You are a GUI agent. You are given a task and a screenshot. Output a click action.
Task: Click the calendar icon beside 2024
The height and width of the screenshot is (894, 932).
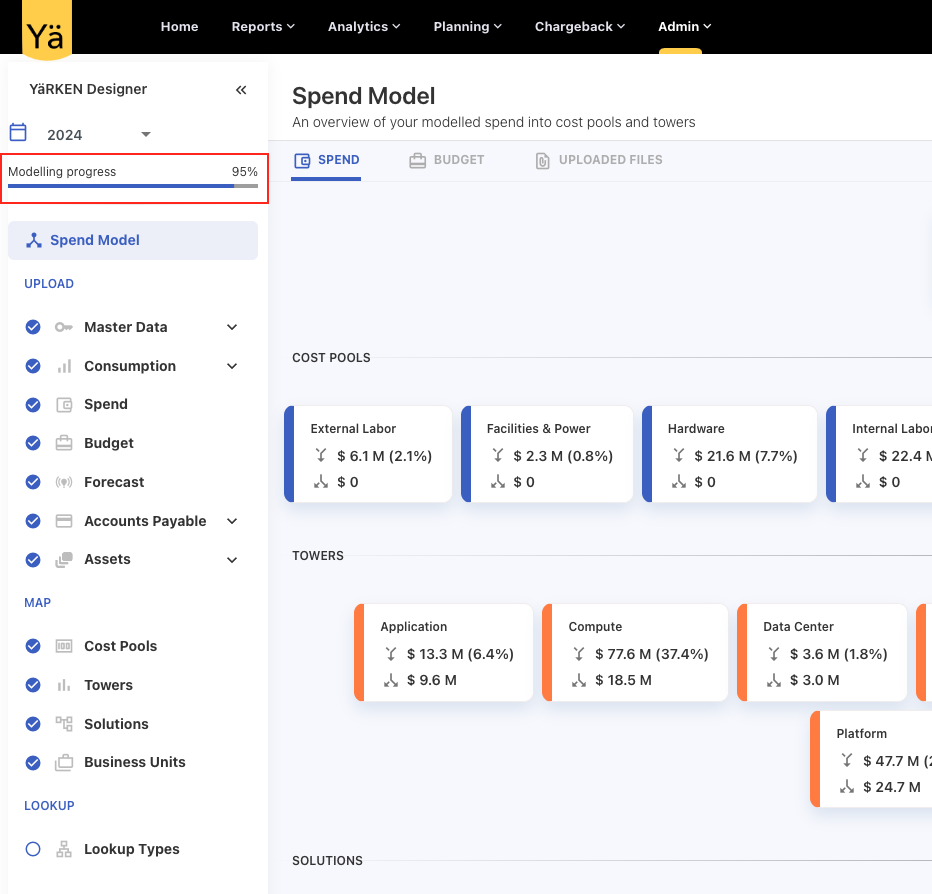[18, 133]
